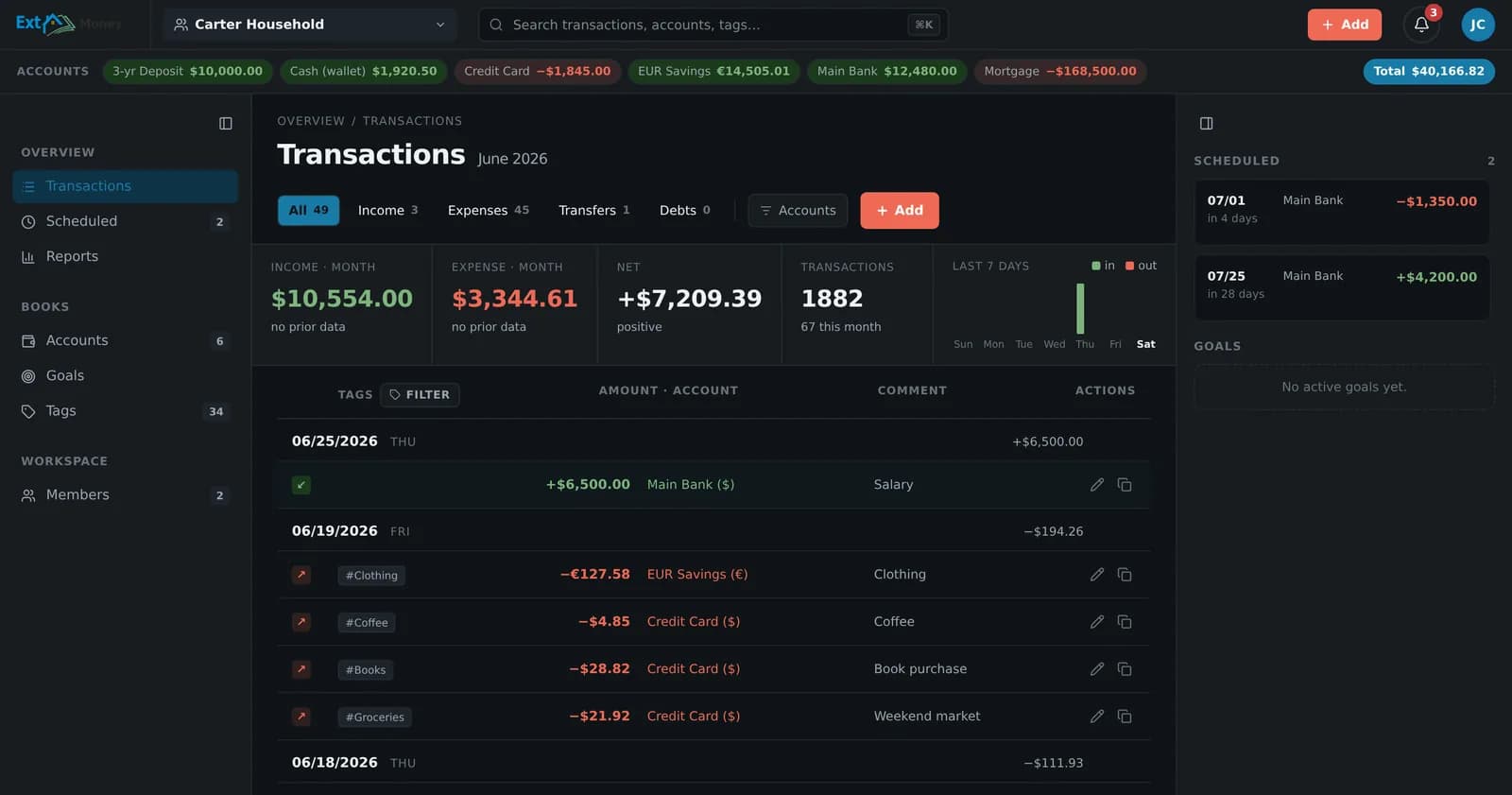Select the All 49 tab

308,211
